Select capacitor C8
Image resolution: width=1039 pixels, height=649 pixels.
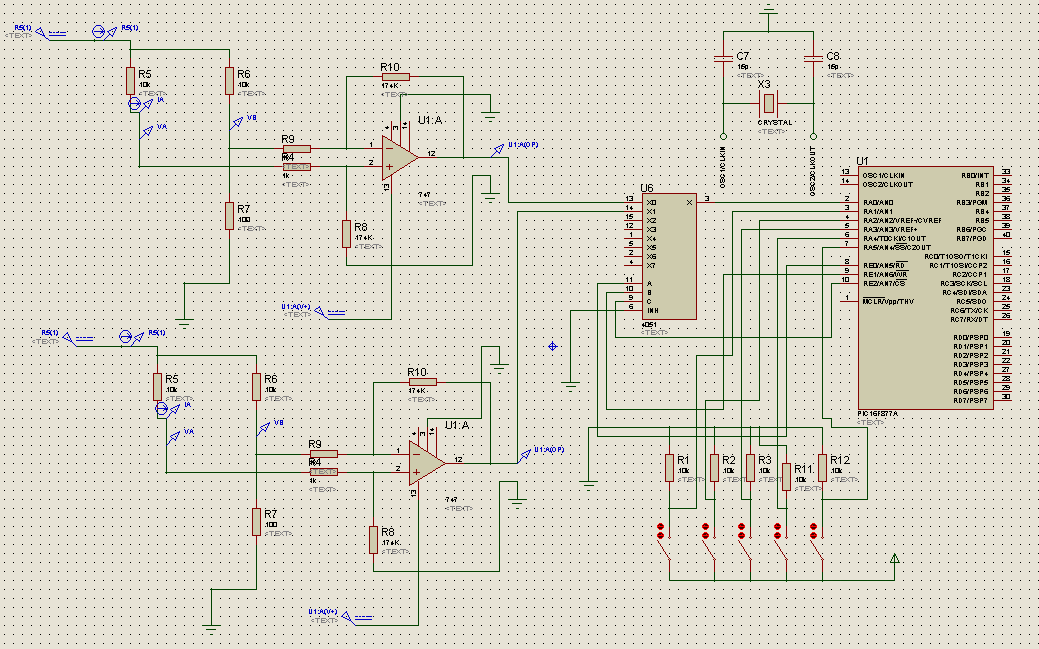(813, 58)
